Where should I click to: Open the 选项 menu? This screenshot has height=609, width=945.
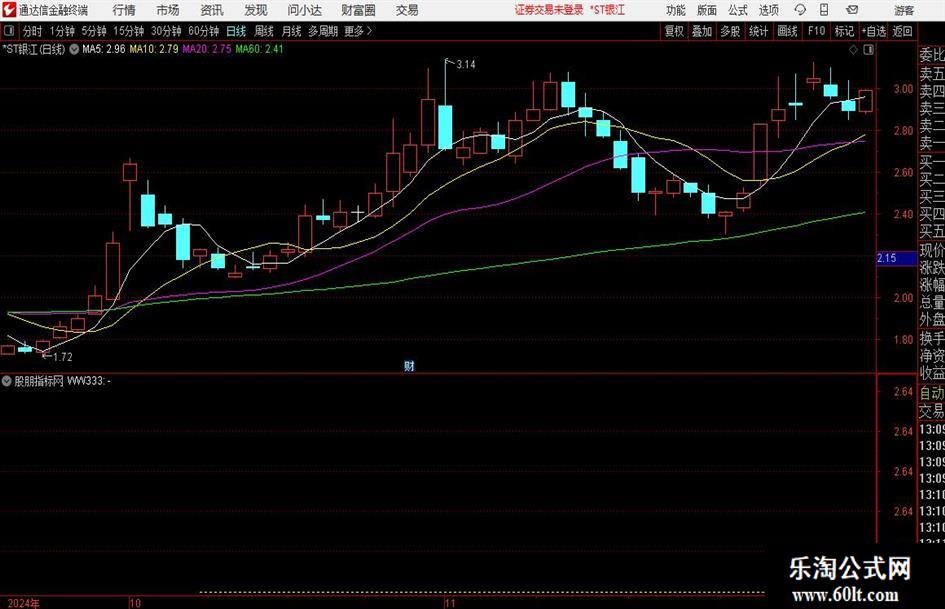[768, 10]
